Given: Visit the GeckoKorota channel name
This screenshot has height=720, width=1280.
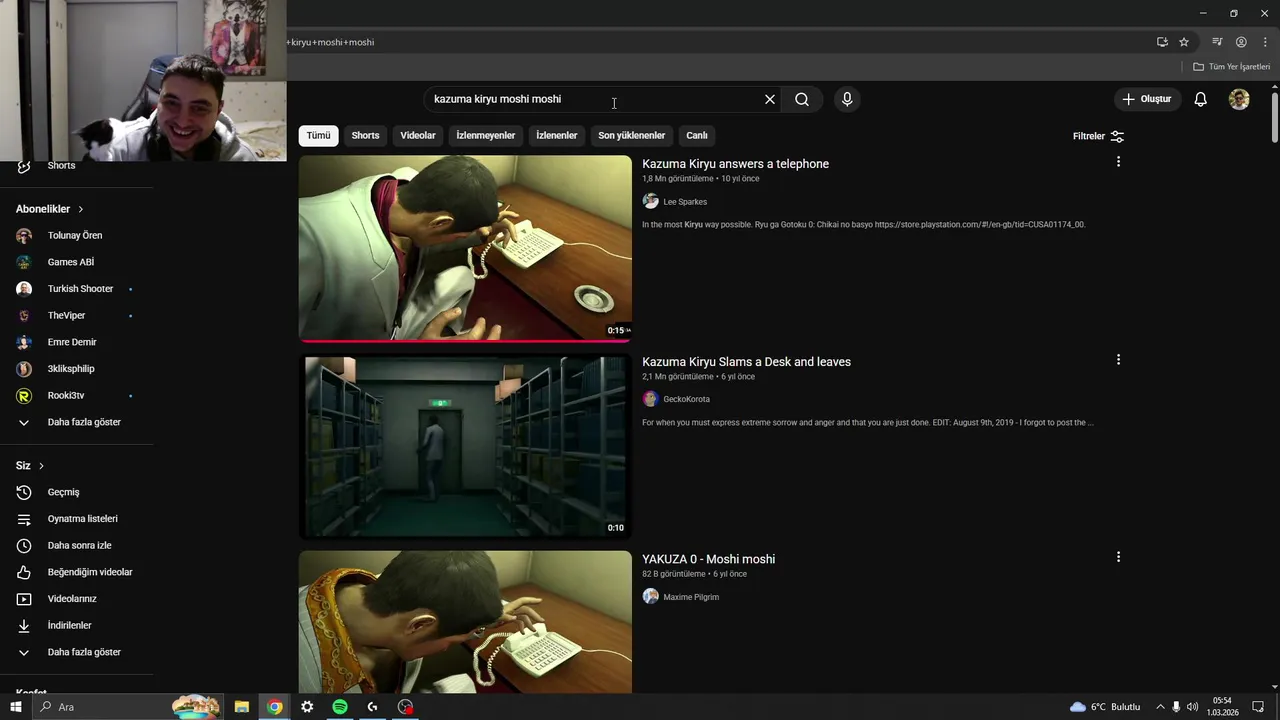Looking at the screenshot, I should 686,399.
